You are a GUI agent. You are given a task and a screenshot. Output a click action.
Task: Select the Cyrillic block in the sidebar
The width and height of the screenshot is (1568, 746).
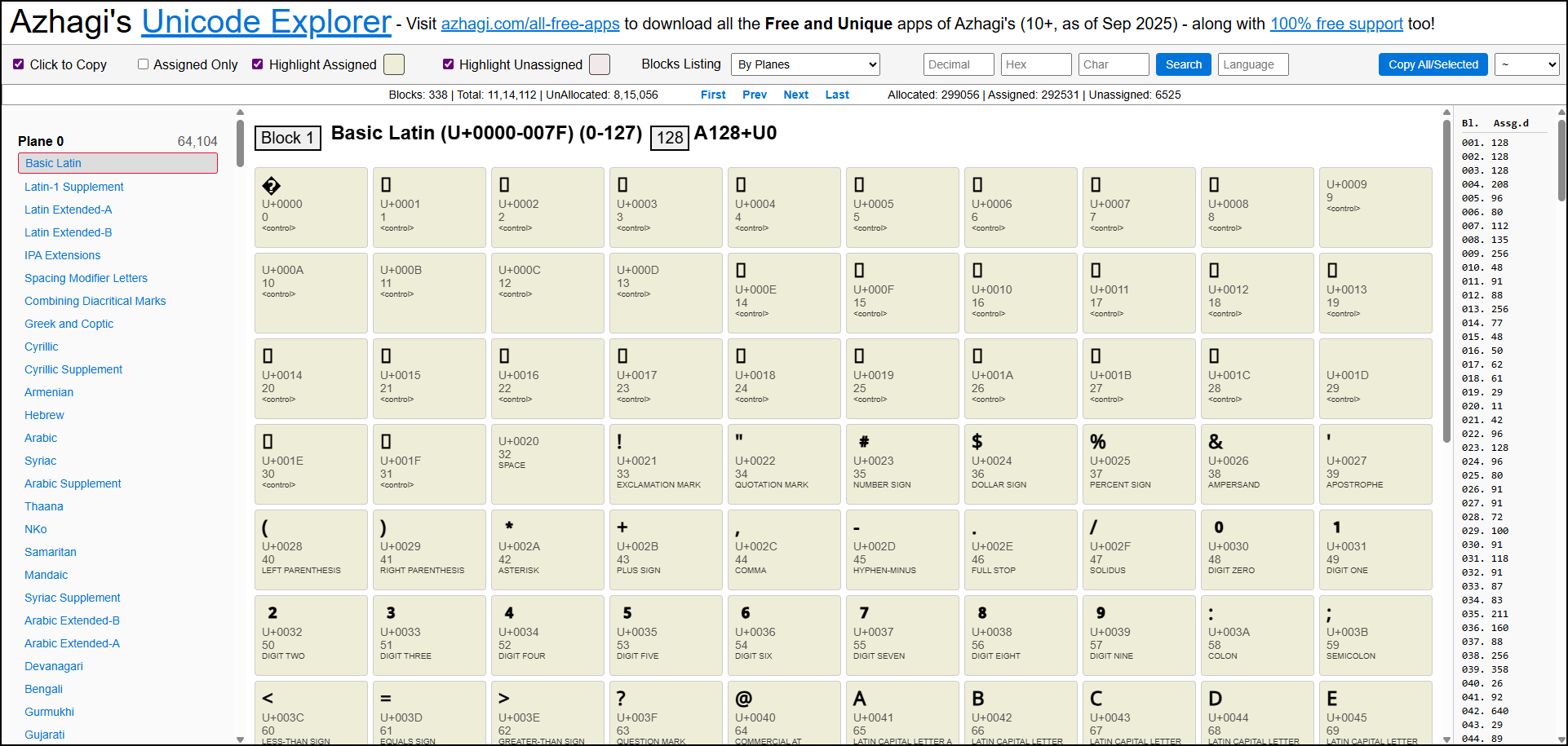[42, 347]
